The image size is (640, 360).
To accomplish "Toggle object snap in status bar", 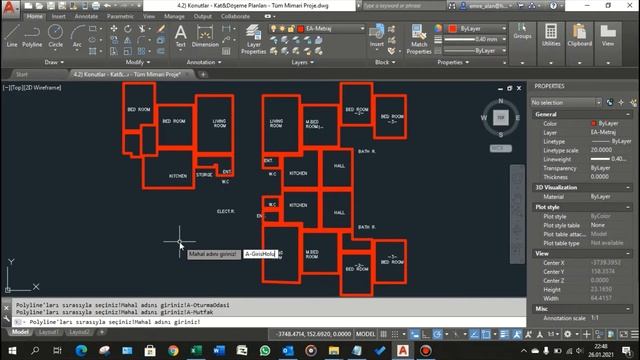I will tap(486, 334).
